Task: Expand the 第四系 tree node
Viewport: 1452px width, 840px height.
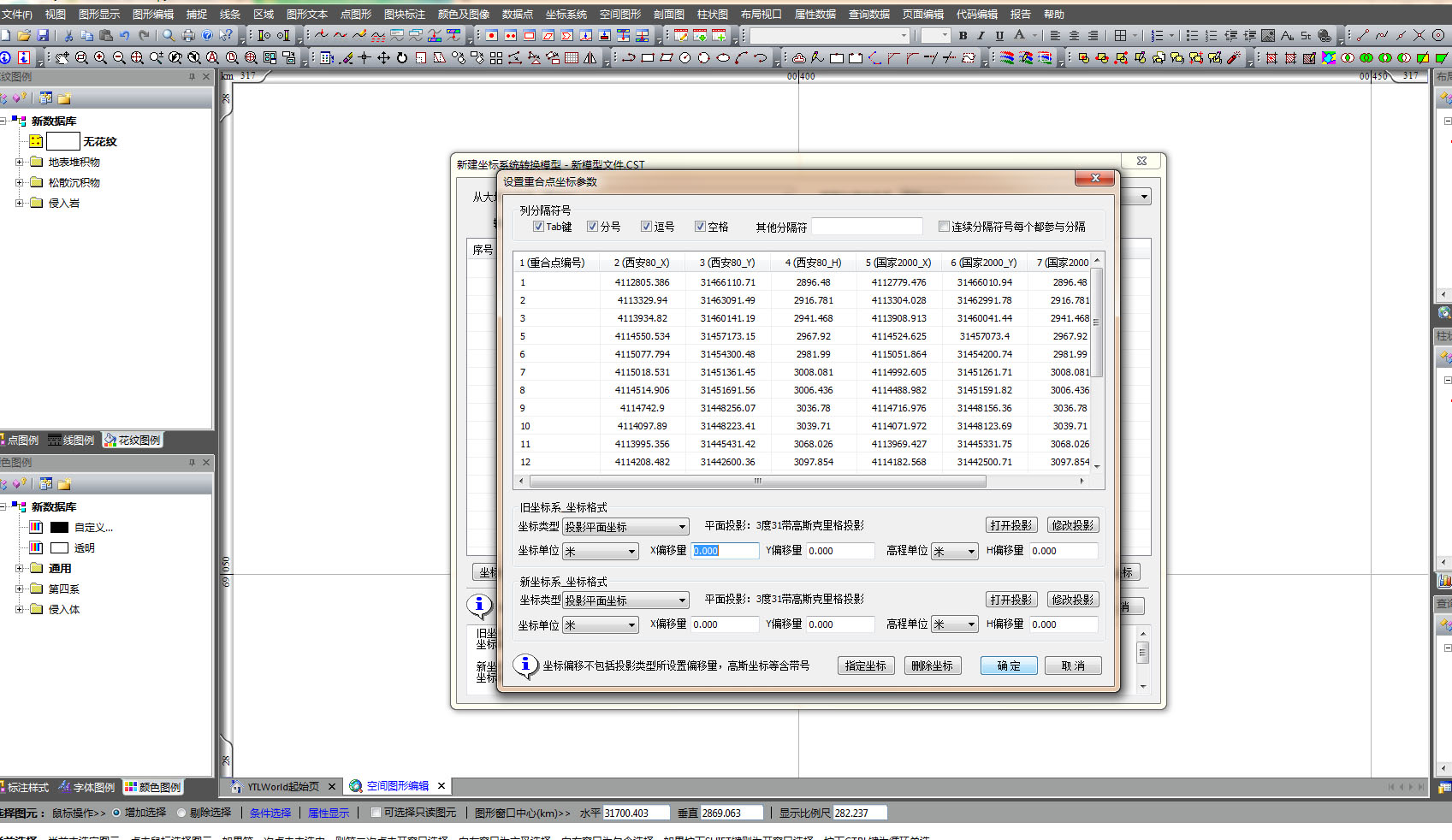Action: pos(19,589)
